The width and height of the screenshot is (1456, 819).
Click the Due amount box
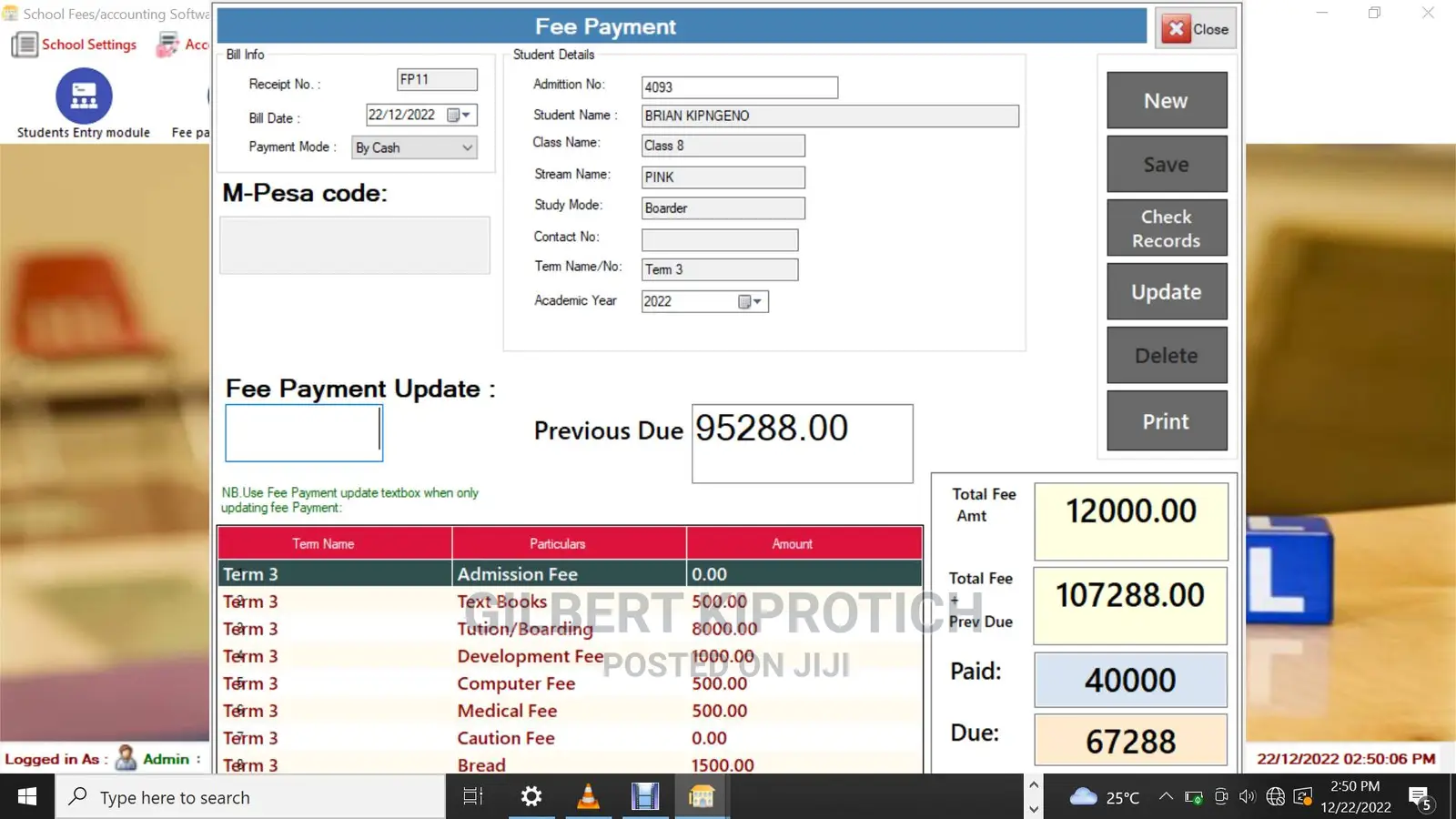[x=1130, y=740]
